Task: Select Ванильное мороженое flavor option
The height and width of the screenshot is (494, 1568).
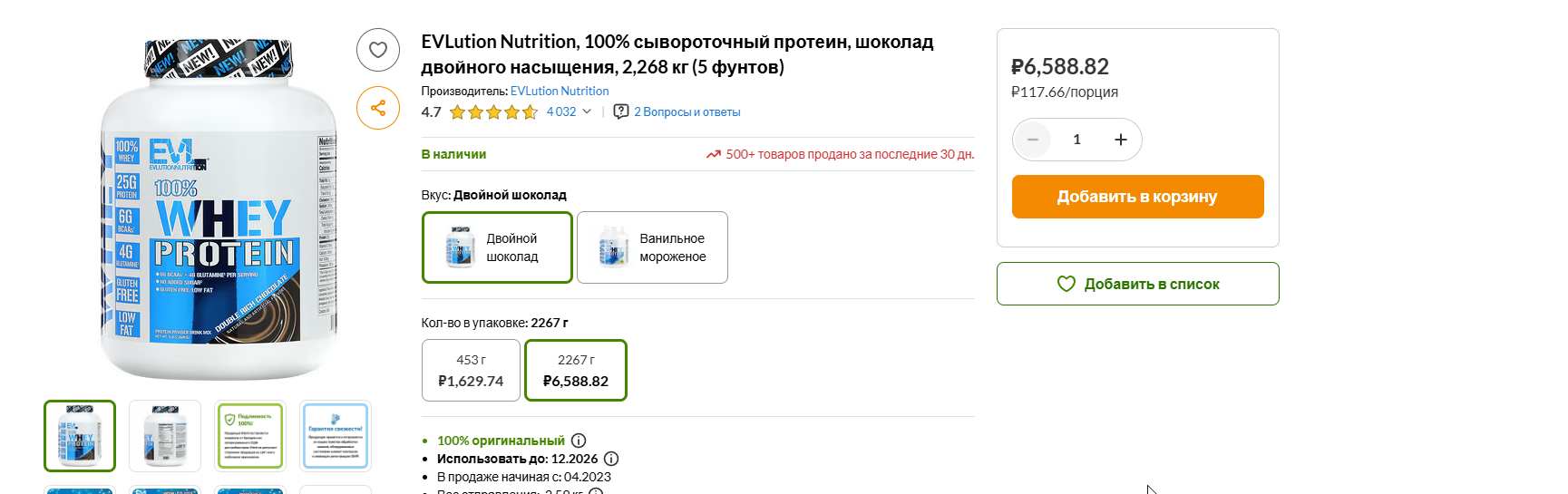Action: coord(652,247)
